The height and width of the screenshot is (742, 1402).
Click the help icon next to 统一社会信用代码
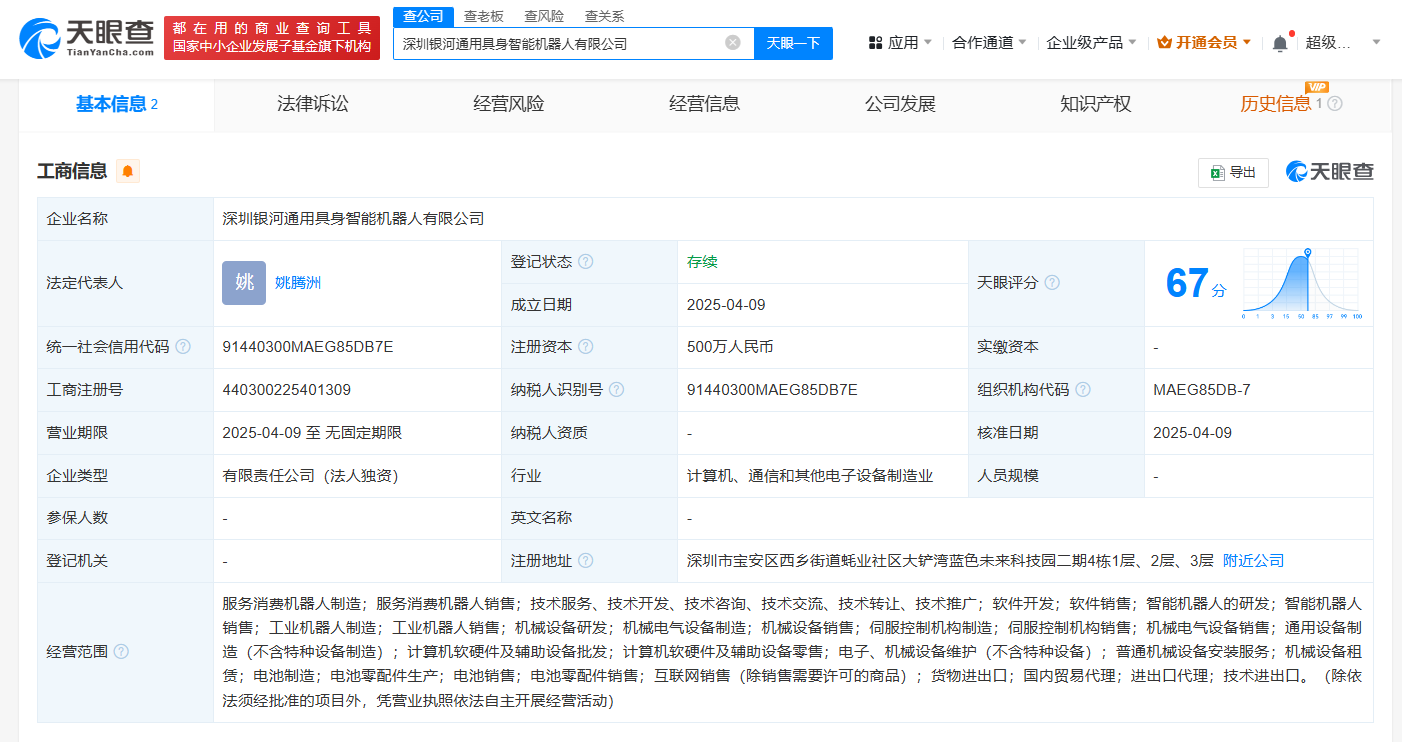[183, 347]
